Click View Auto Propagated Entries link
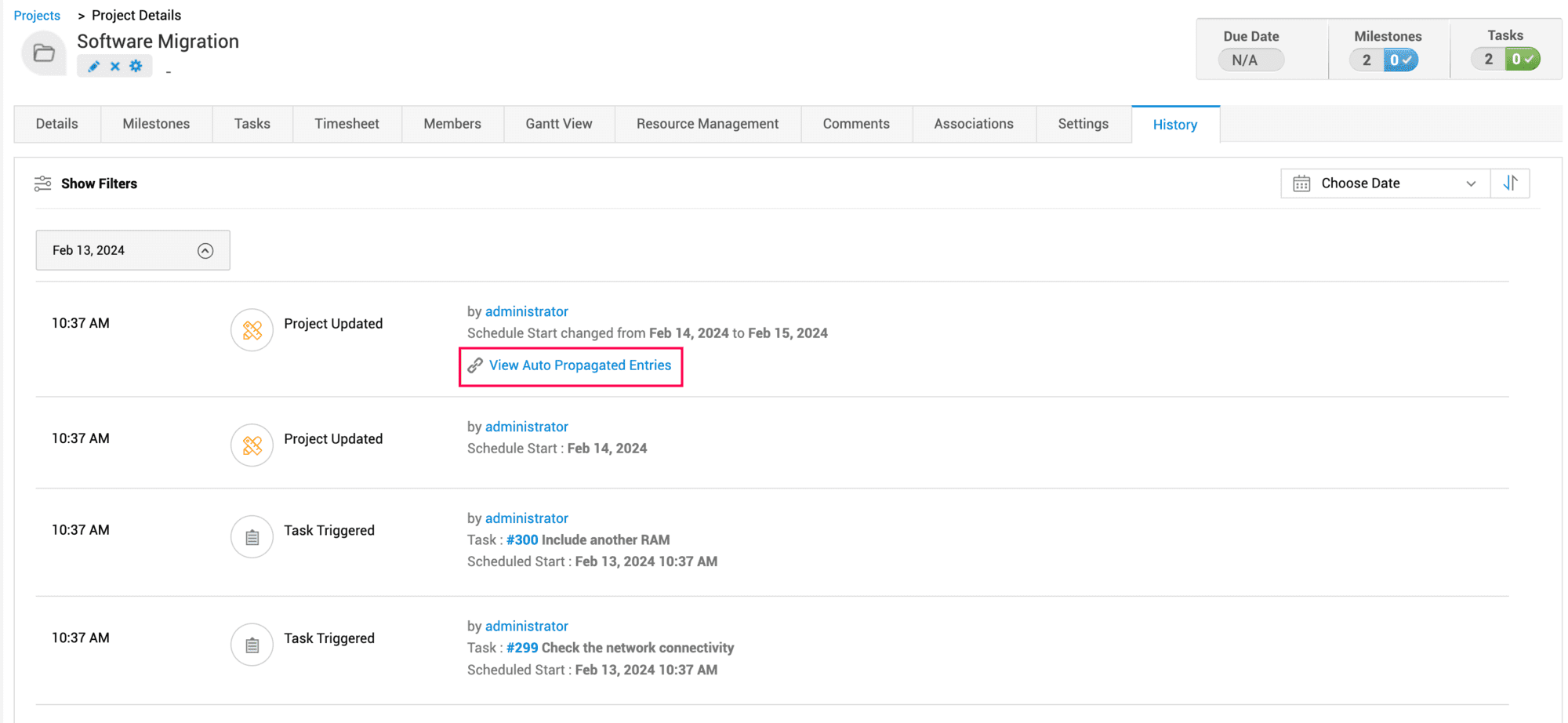Screen dimensions: 1568x723 tap(579, 365)
